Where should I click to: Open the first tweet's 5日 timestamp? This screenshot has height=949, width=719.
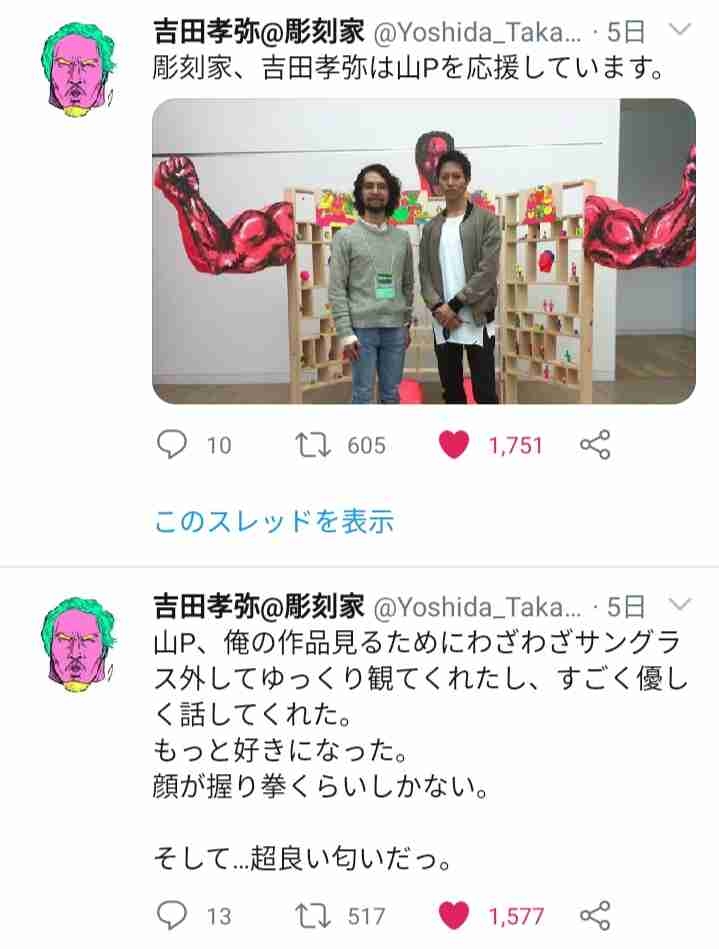626,31
